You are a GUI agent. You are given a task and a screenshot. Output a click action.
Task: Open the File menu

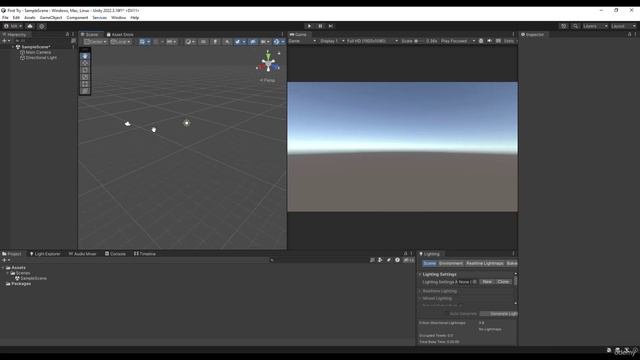pos(5,18)
